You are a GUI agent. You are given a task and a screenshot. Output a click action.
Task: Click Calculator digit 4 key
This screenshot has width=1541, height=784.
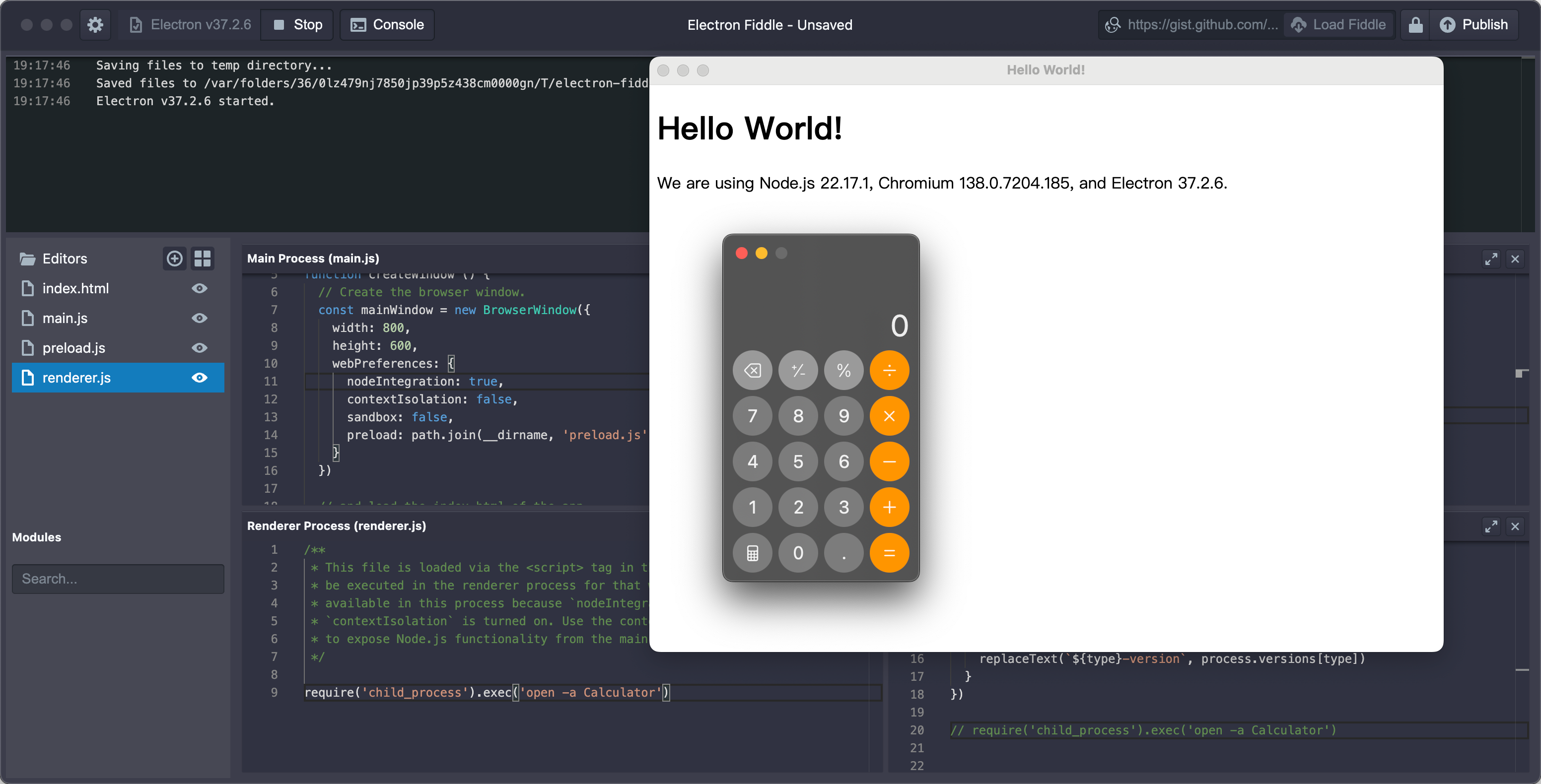click(753, 461)
